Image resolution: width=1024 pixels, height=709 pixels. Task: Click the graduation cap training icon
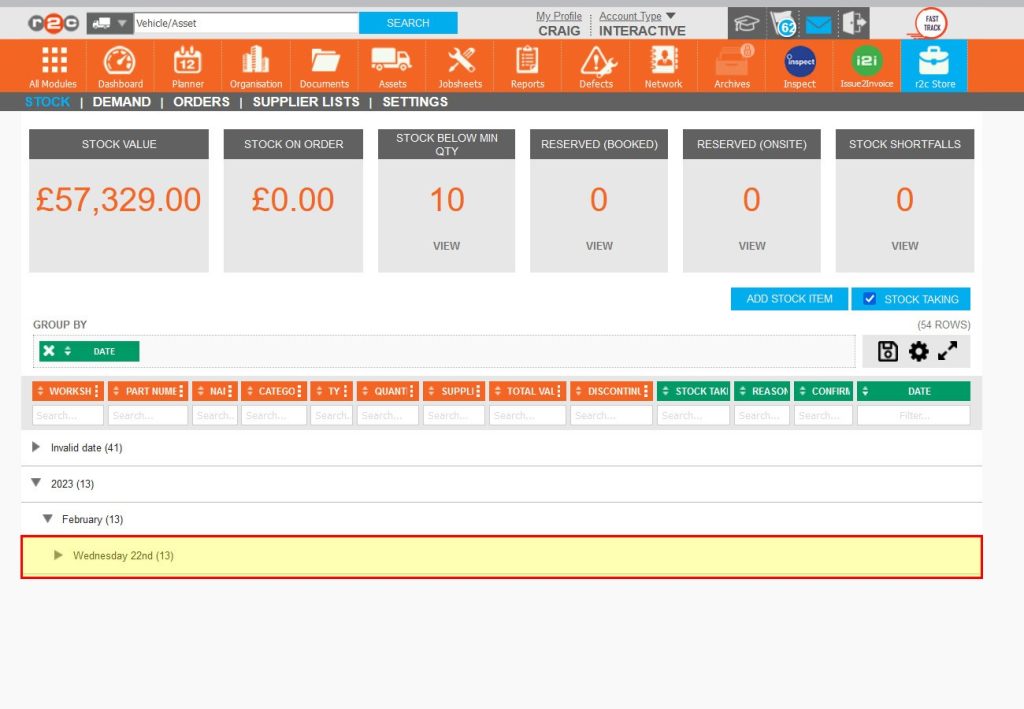(744, 21)
